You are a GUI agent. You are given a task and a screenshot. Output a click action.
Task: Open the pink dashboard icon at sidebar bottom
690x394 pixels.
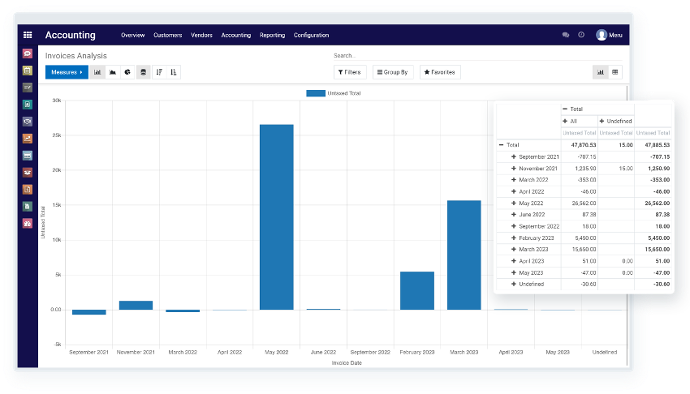[x=27, y=224]
